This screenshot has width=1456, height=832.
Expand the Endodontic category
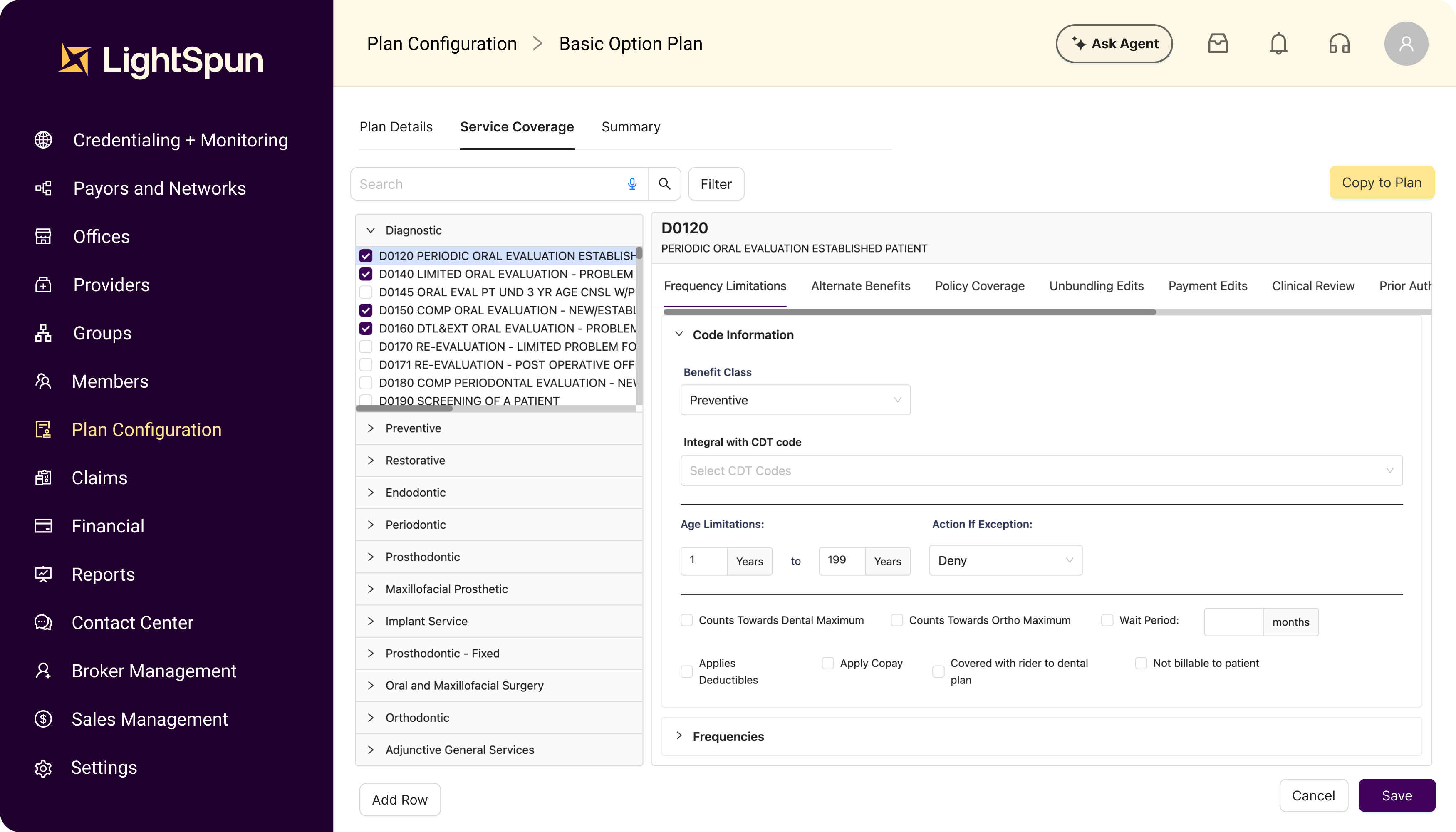[x=498, y=493]
